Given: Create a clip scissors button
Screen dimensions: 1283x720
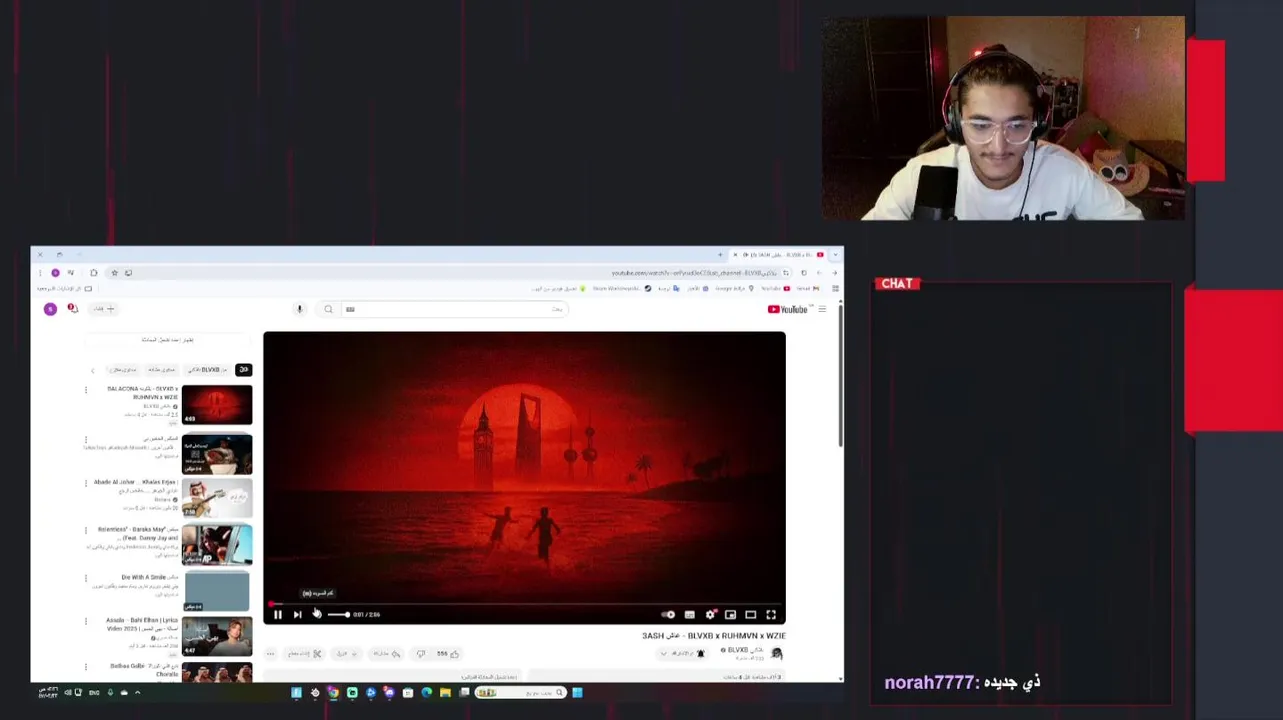Looking at the screenshot, I should click(305, 654).
